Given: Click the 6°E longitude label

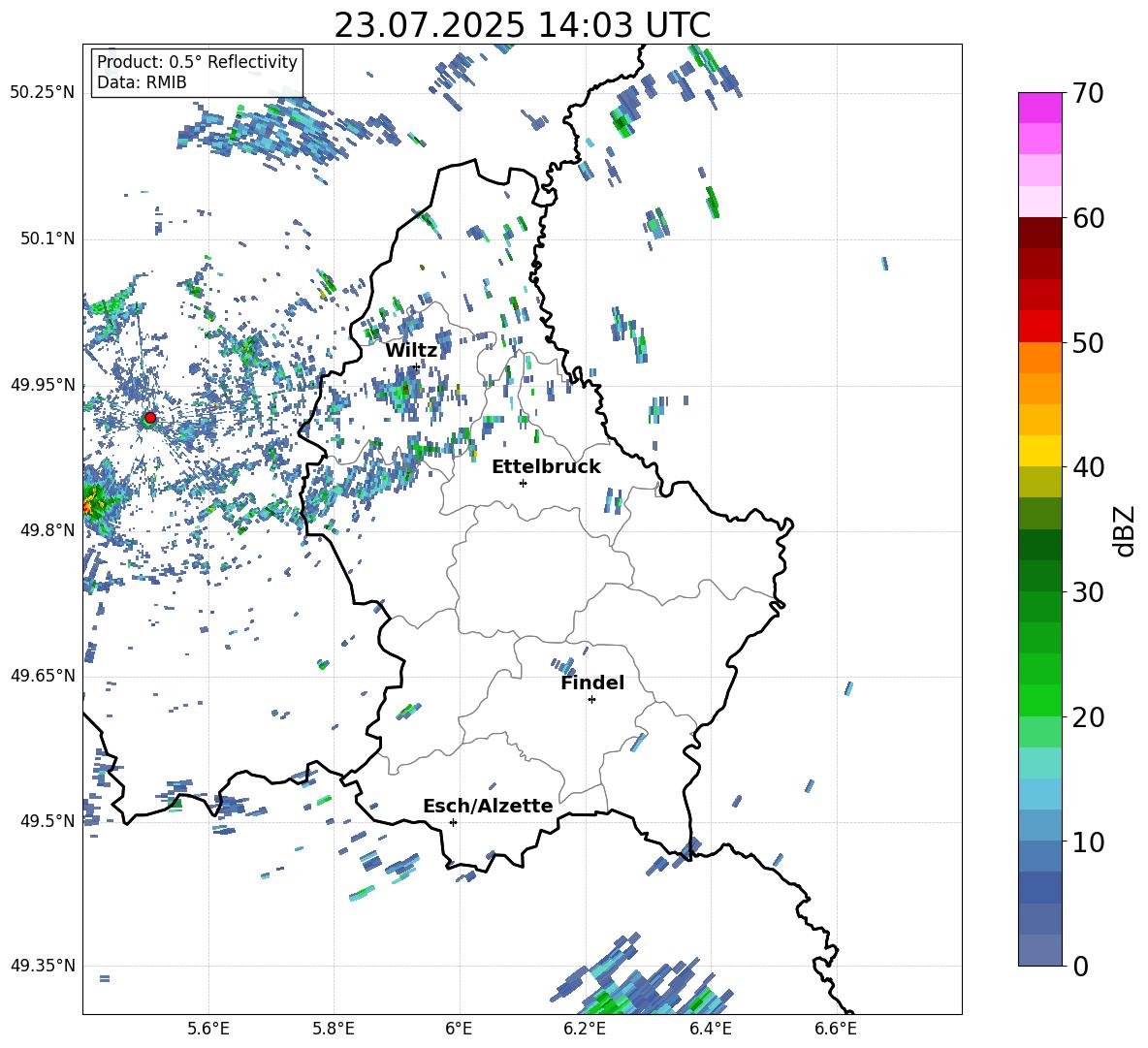Looking at the screenshot, I should point(459,1030).
